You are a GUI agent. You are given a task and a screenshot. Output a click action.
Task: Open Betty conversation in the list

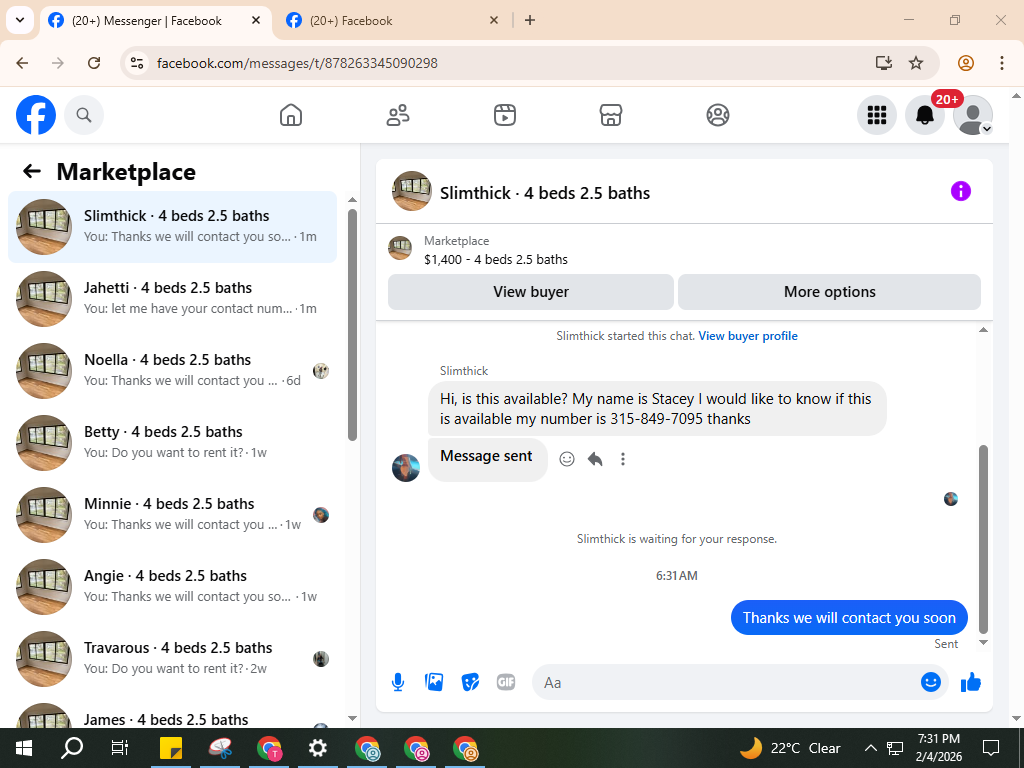point(172,443)
